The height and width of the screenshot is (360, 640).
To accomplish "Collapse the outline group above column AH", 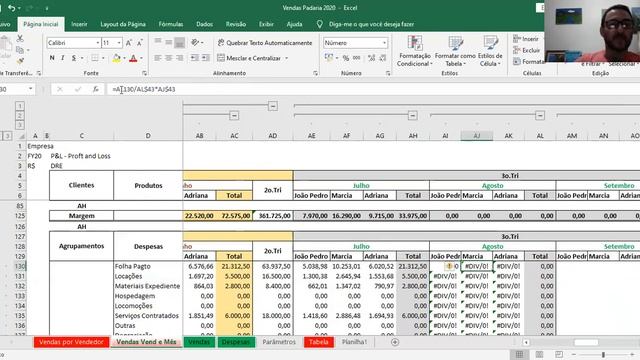I will pyautogui.click(x=412, y=116).
